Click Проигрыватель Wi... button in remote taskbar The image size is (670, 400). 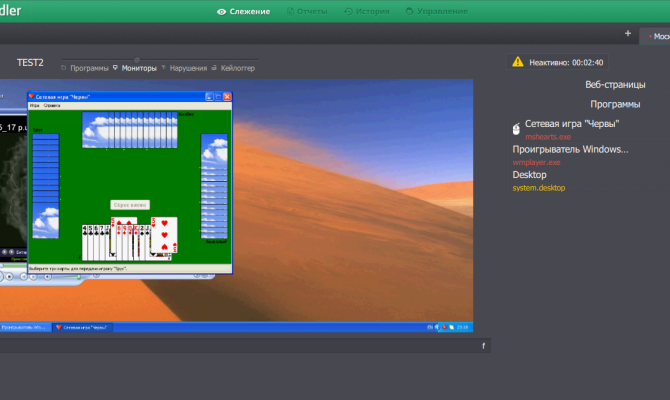pyautogui.click(x=24, y=327)
